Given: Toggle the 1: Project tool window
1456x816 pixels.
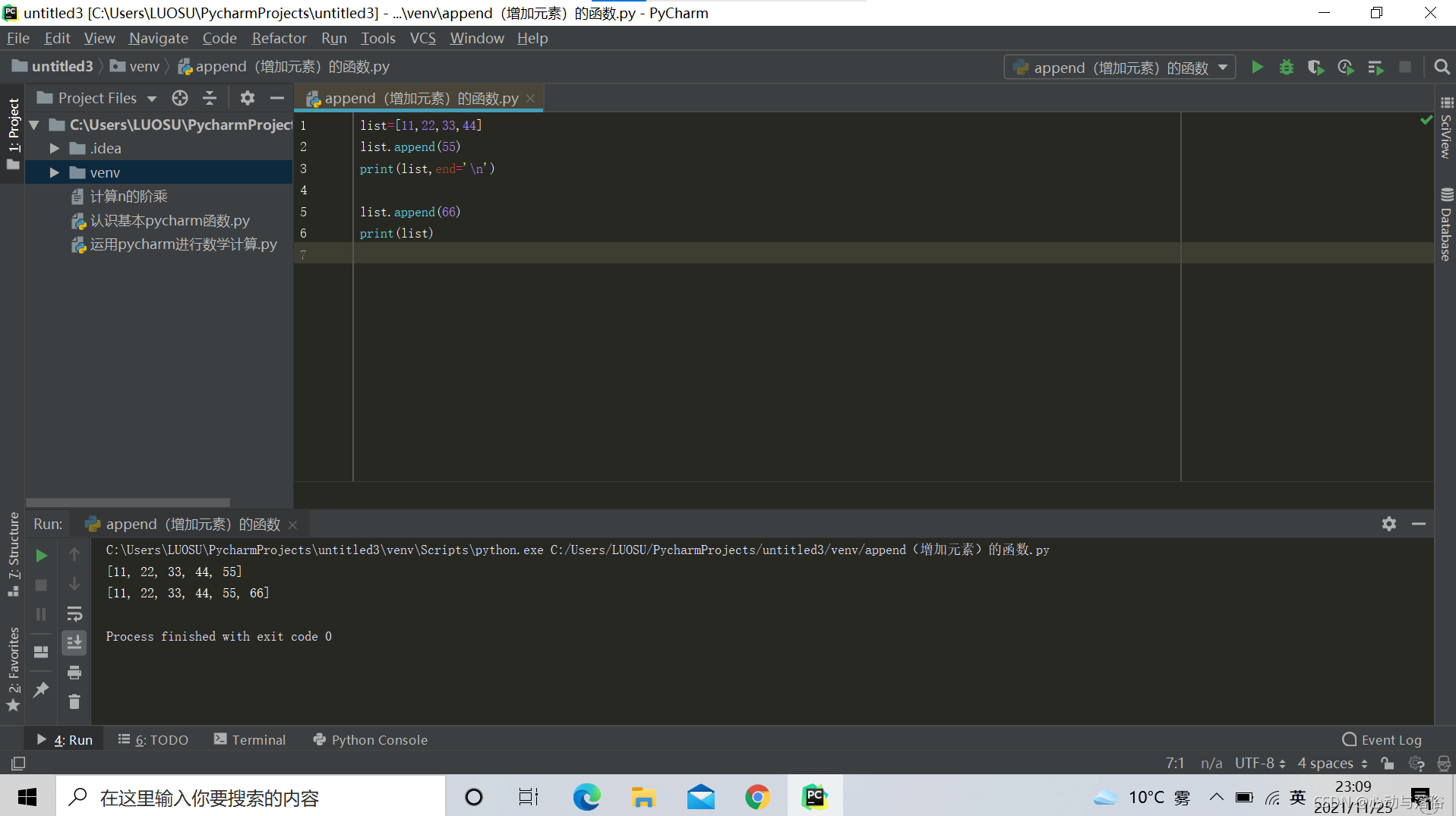Looking at the screenshot, I should pyautogui.click(x=13, y=134).
